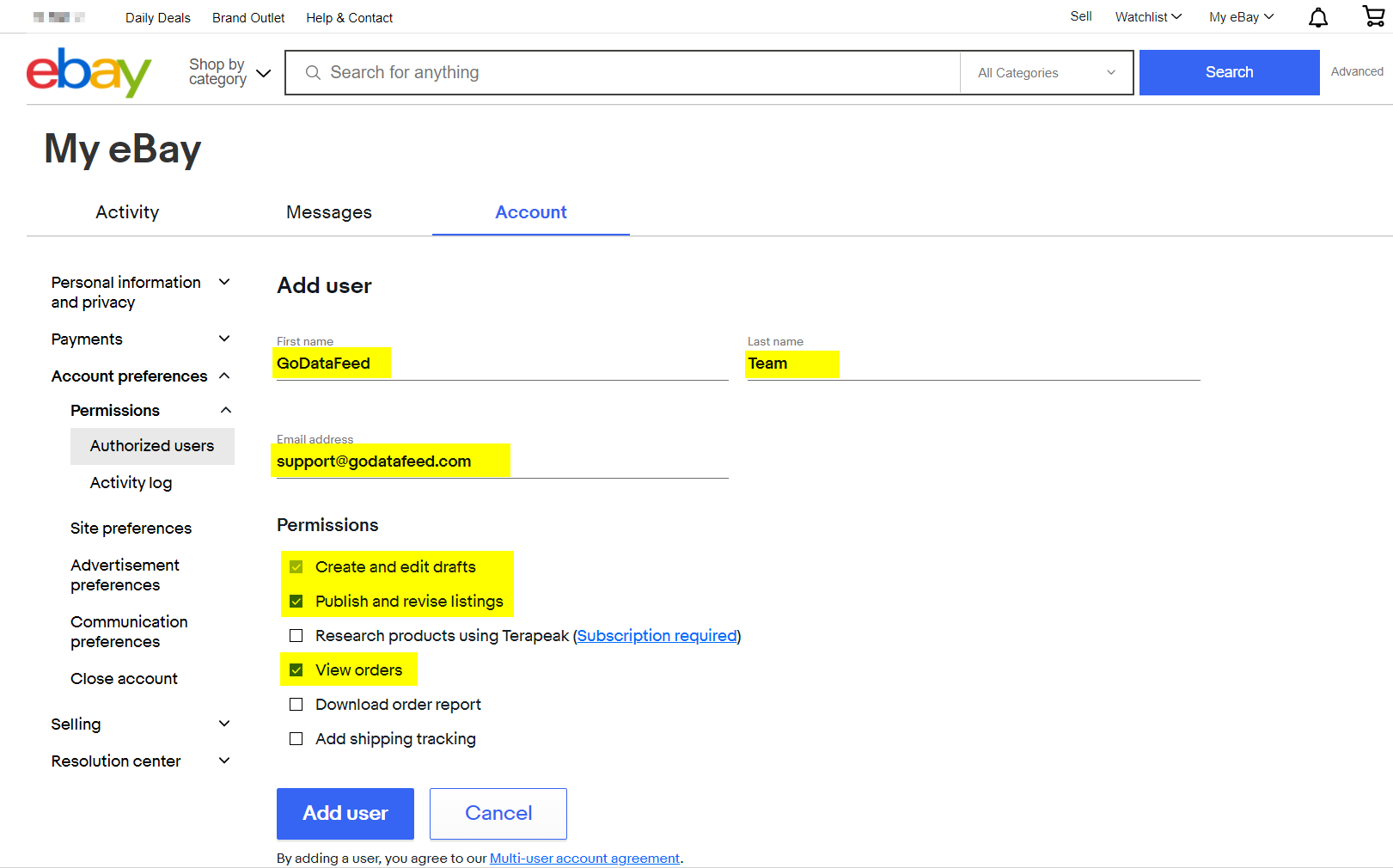This screenshot has height=868, width=1393.
Task: Select Authorized users in sidebar
Action: click(152, 446)
